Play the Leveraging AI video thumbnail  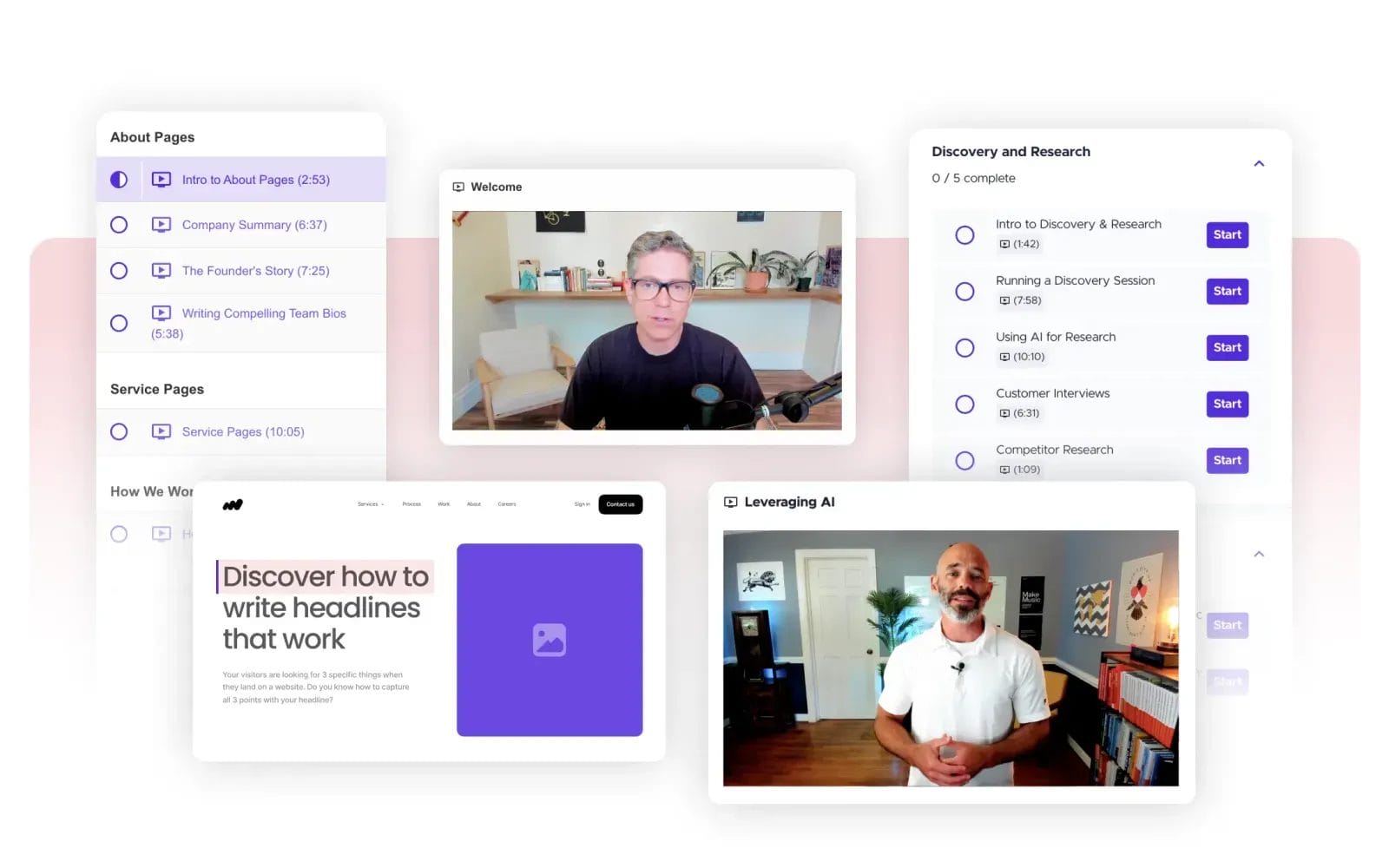pyautogui.click(x=951, y=658)
